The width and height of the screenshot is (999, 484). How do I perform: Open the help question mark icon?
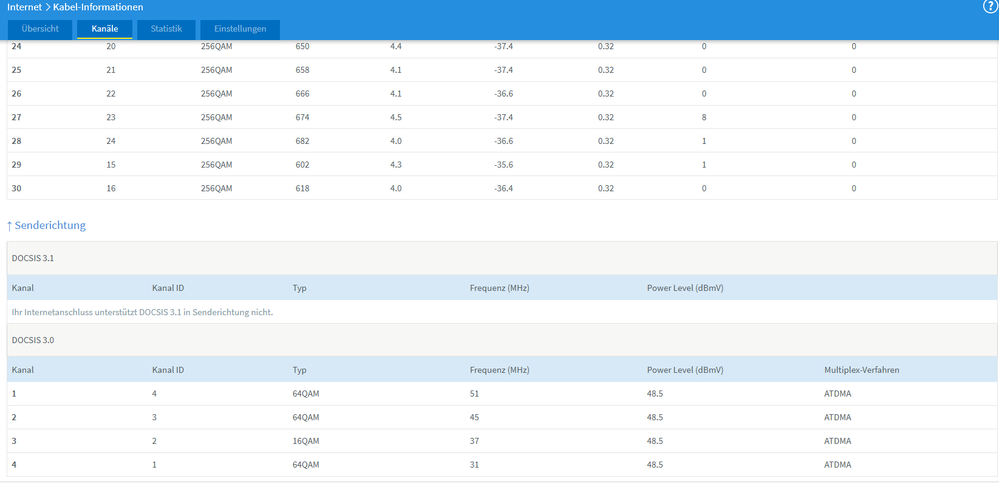click(x=991, y=7)
